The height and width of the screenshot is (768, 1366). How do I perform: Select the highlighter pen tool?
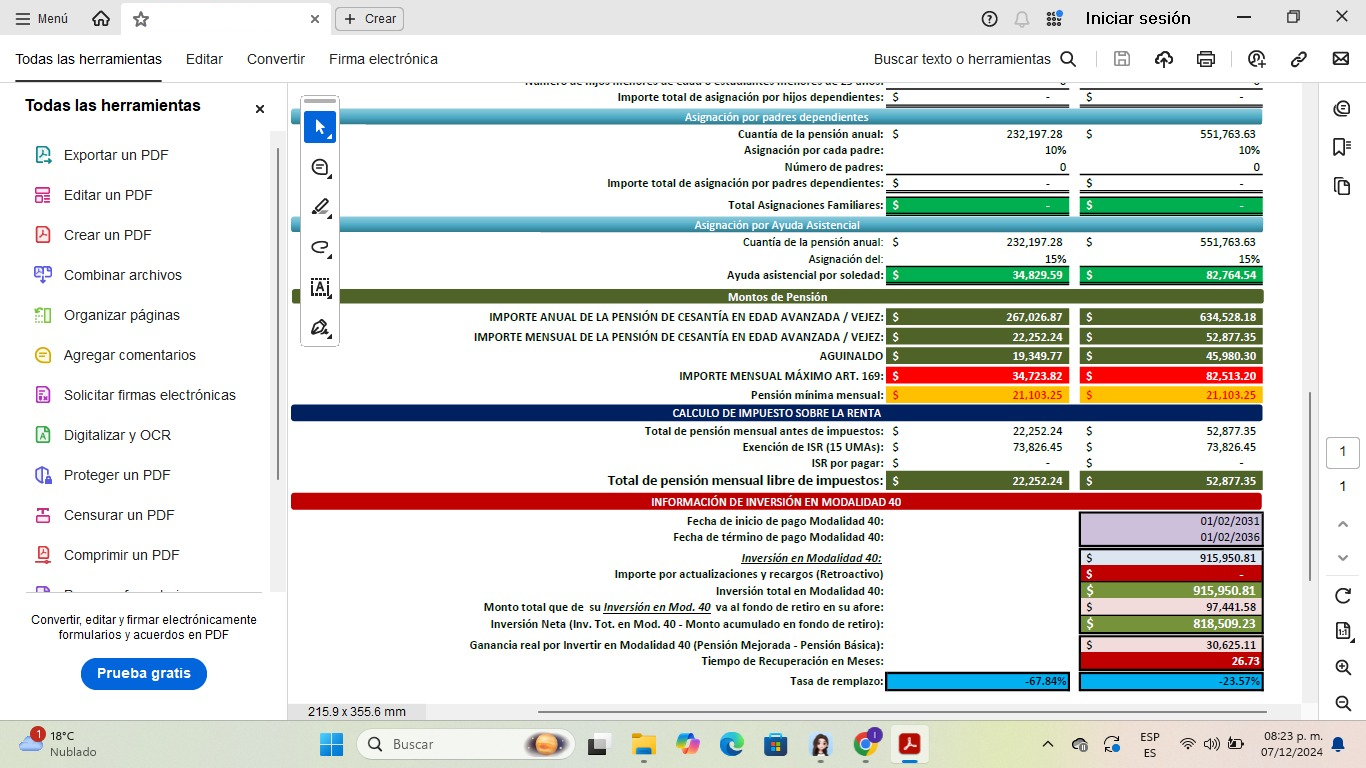320,207
